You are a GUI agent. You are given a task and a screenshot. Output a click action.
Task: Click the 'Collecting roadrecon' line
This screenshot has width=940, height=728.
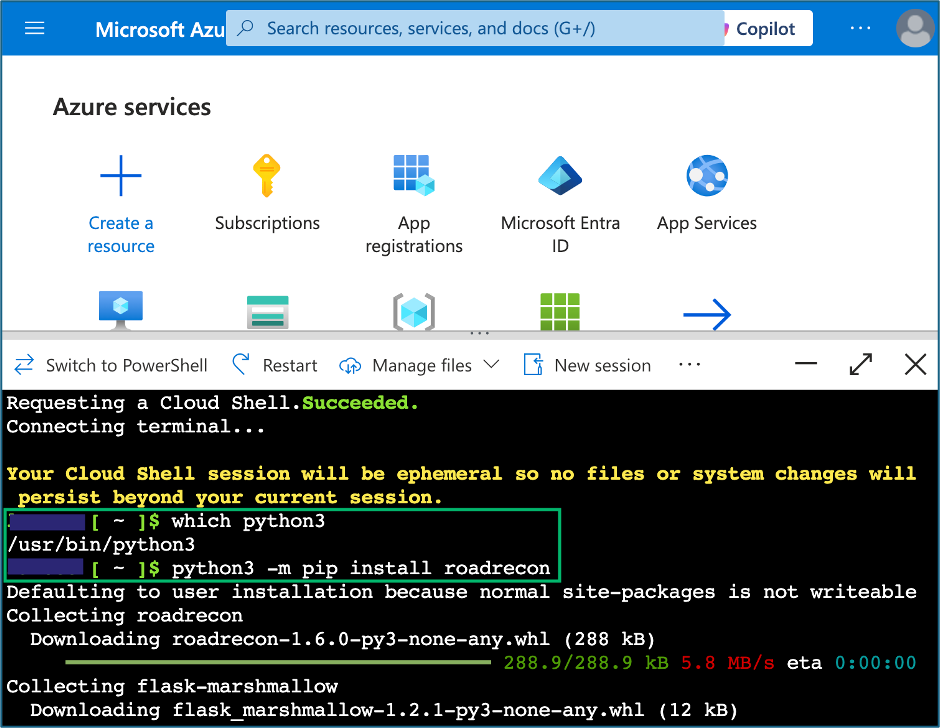(x=125, y=615)
